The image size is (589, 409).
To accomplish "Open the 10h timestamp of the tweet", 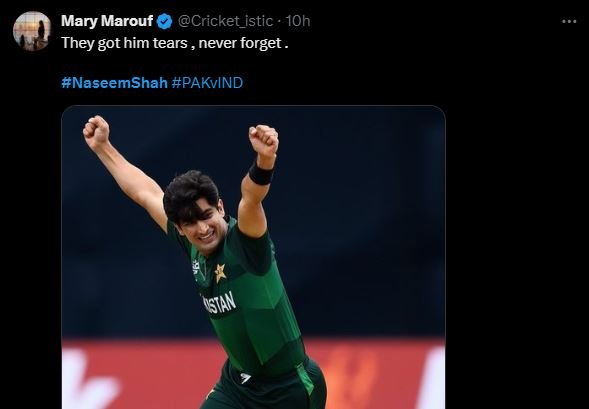I will coord(298,21).
